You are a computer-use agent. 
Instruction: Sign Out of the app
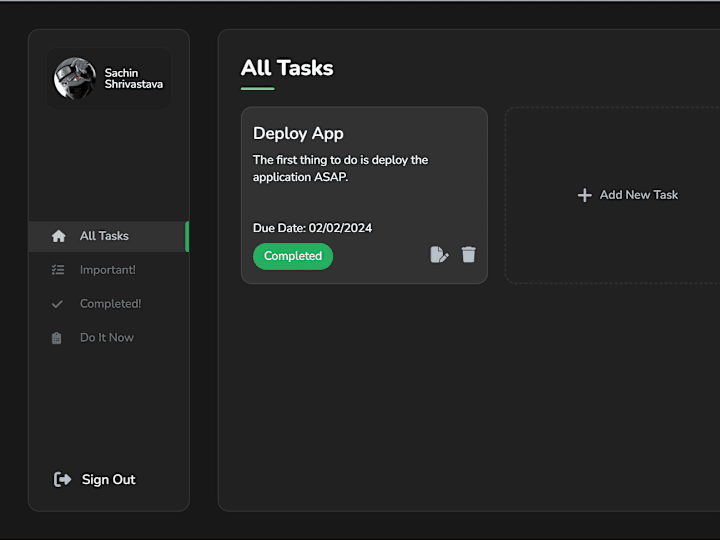(x=95, y=479)
